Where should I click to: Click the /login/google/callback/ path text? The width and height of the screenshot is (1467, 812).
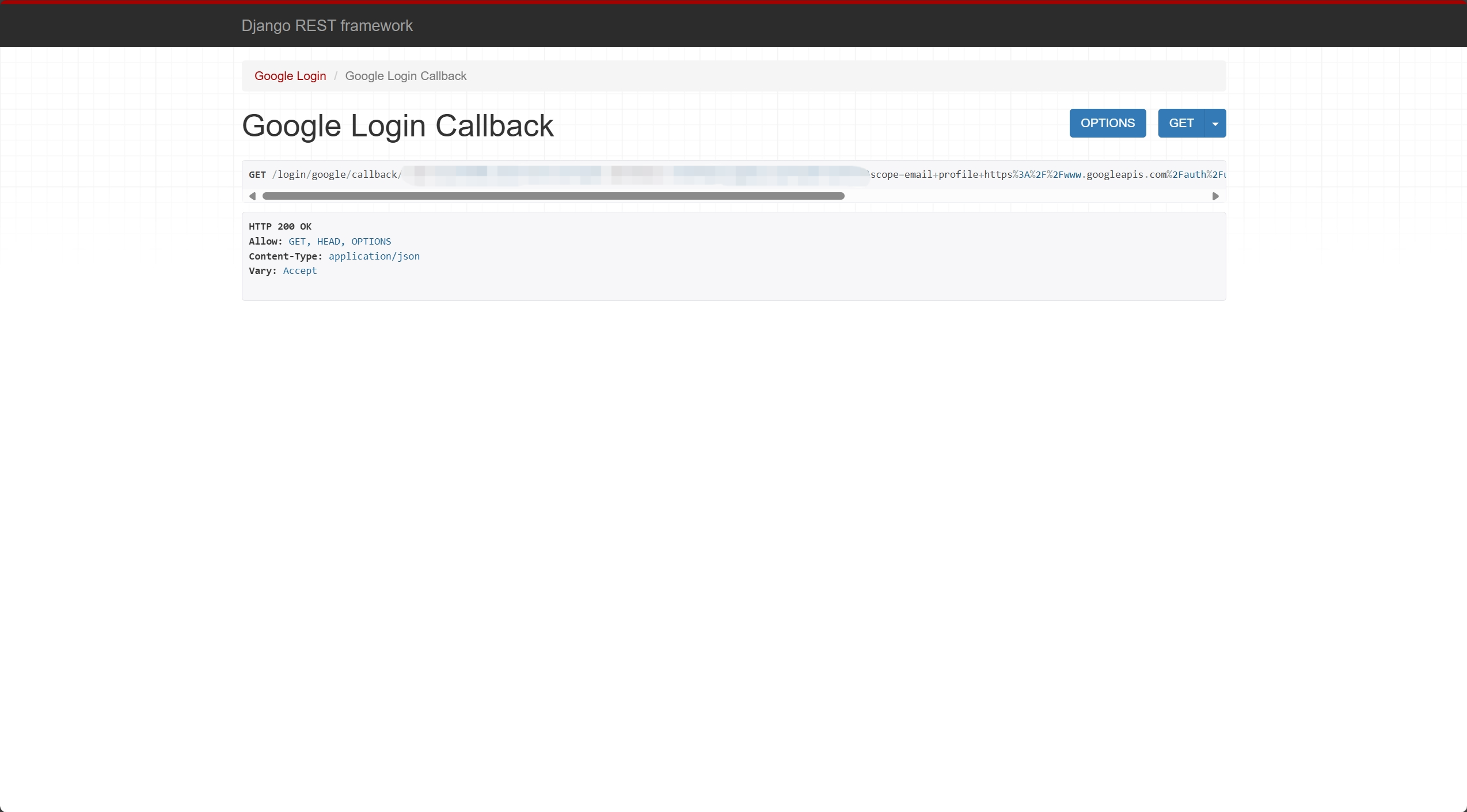coord(336,175)
